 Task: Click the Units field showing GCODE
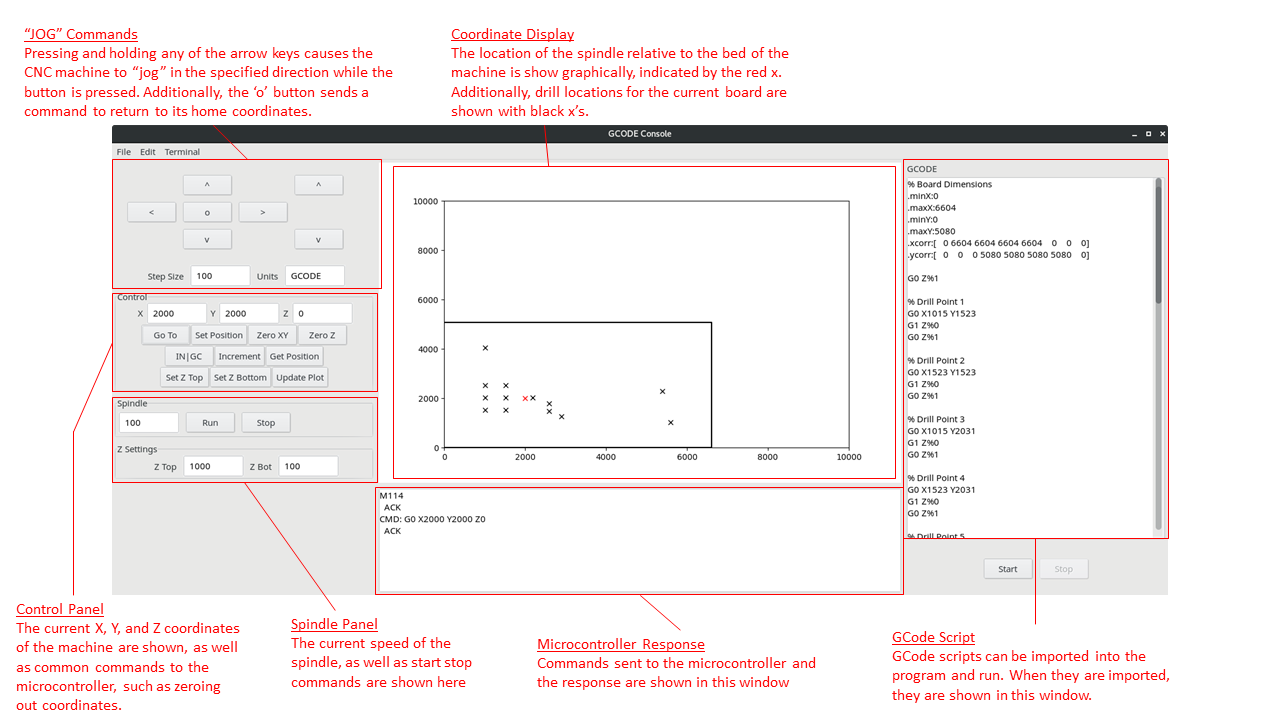coord(315,276)
